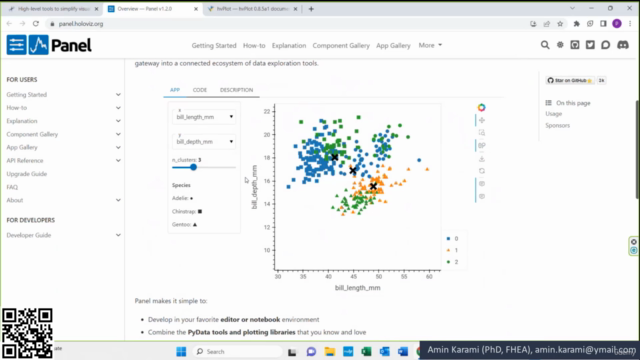
Task: Switch to the High-level tools browser tab
Action: (x=53, y=9)
